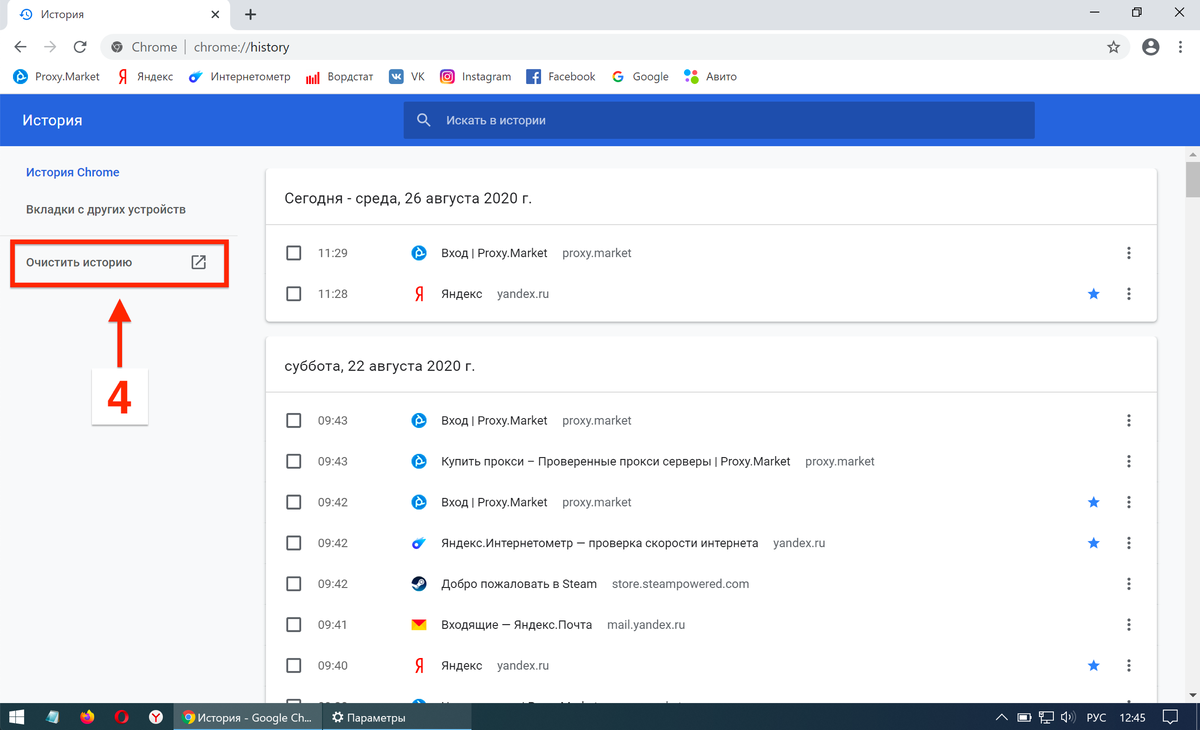1200x730 pixels.
Task: Open a new tab with the plus button
Action: coord(250,15)
